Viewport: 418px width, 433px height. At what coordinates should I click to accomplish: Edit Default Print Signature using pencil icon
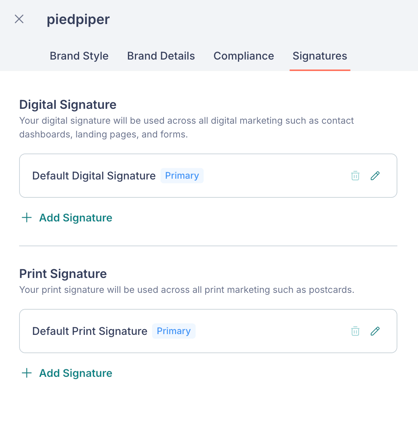tap(375, 331)
